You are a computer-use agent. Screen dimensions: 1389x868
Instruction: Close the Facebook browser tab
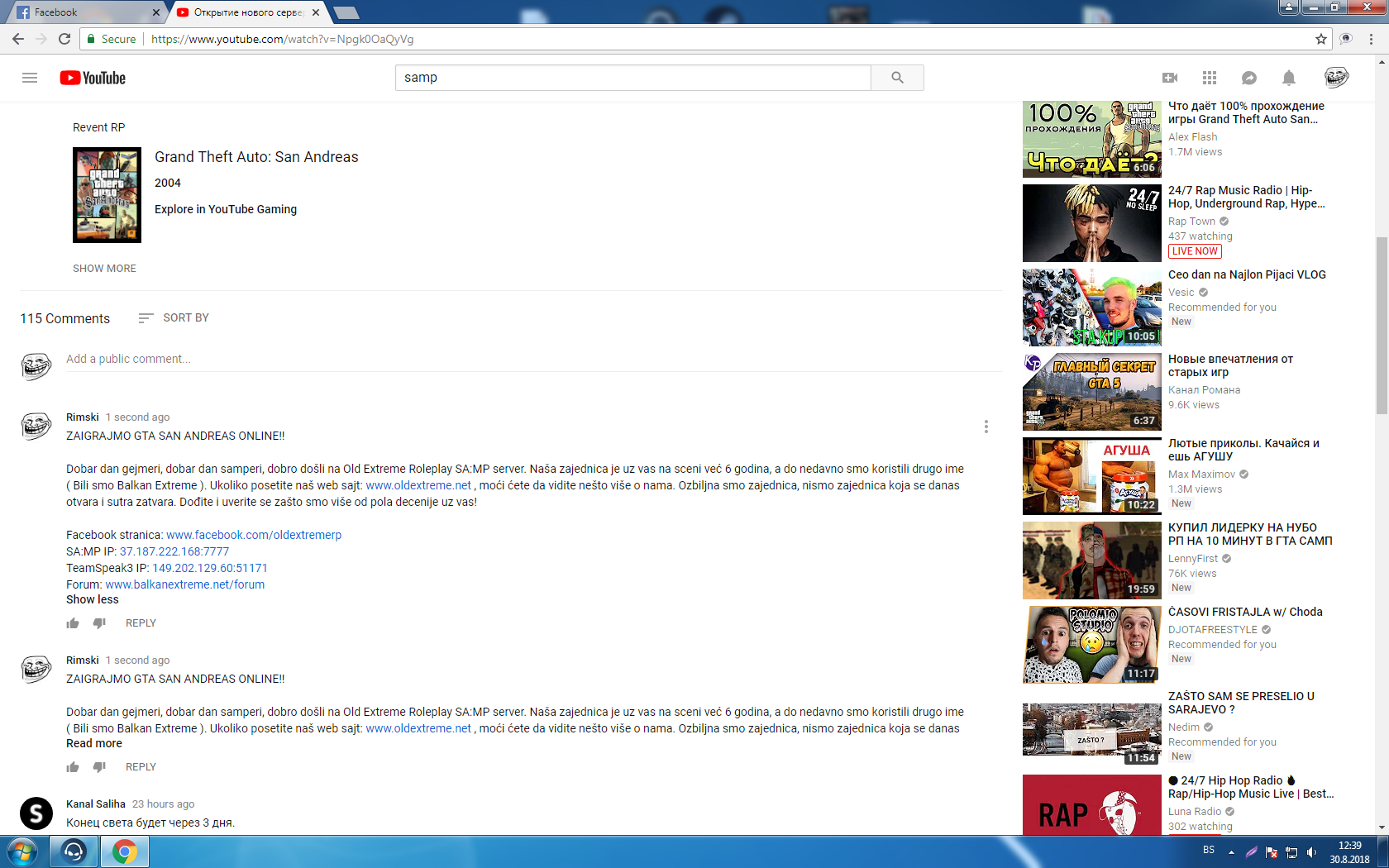(156, 12)
